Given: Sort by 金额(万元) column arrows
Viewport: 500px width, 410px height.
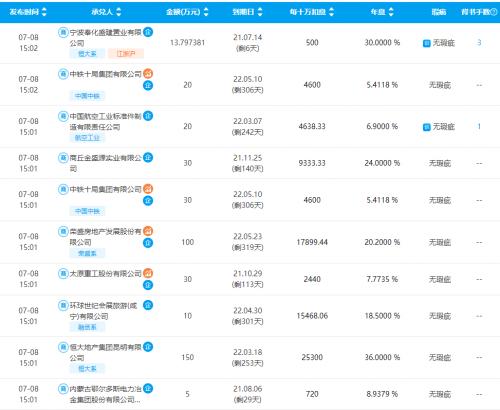Looking at the screenshot, I should (206, 12).
